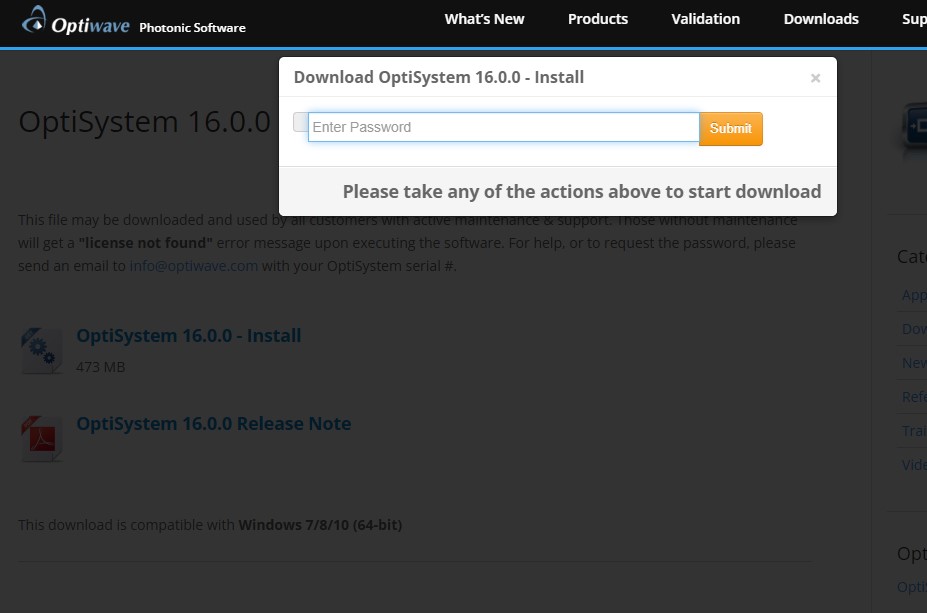Open the News category link
927x613 pixels.
click(911, 362)
